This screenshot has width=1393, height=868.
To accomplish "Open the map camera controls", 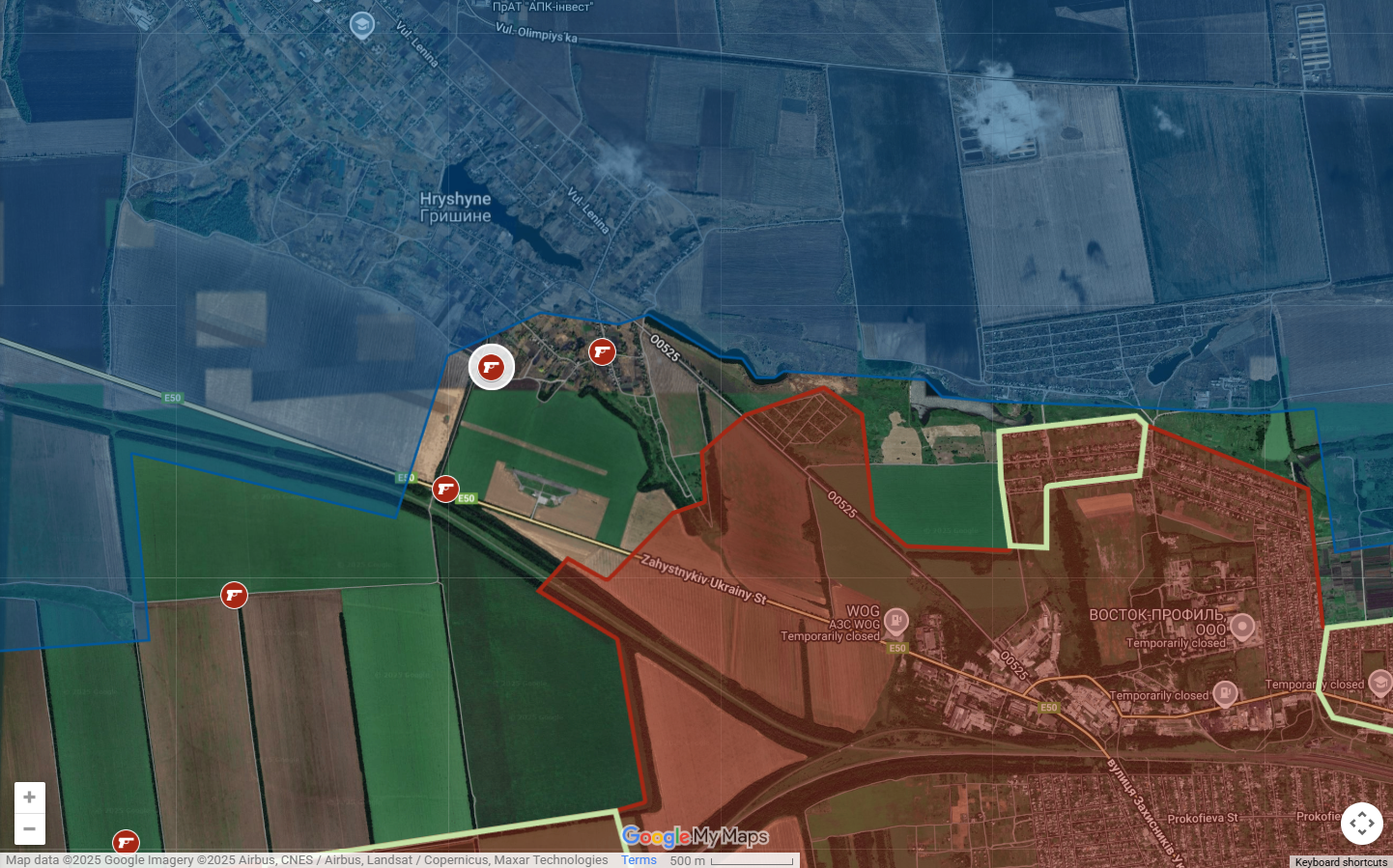I will 1362,824.
